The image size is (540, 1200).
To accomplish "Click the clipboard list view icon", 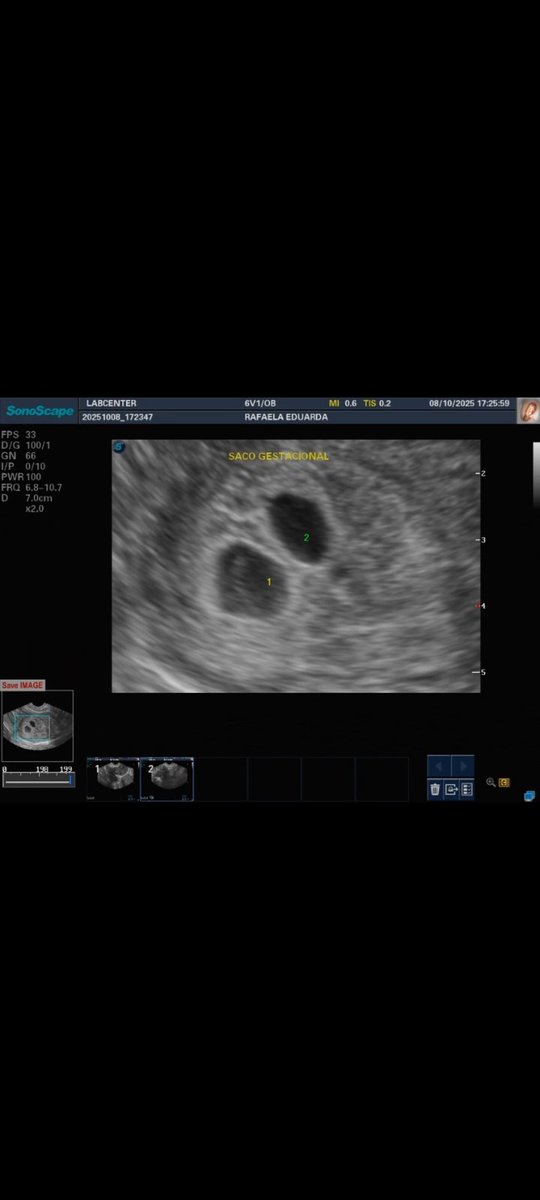I will coord(467,789).
